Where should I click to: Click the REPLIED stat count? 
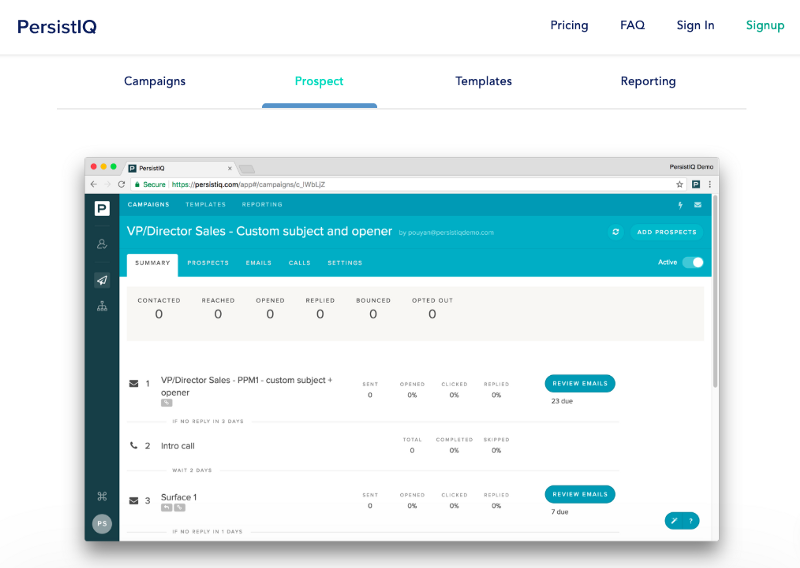[320, 314]
